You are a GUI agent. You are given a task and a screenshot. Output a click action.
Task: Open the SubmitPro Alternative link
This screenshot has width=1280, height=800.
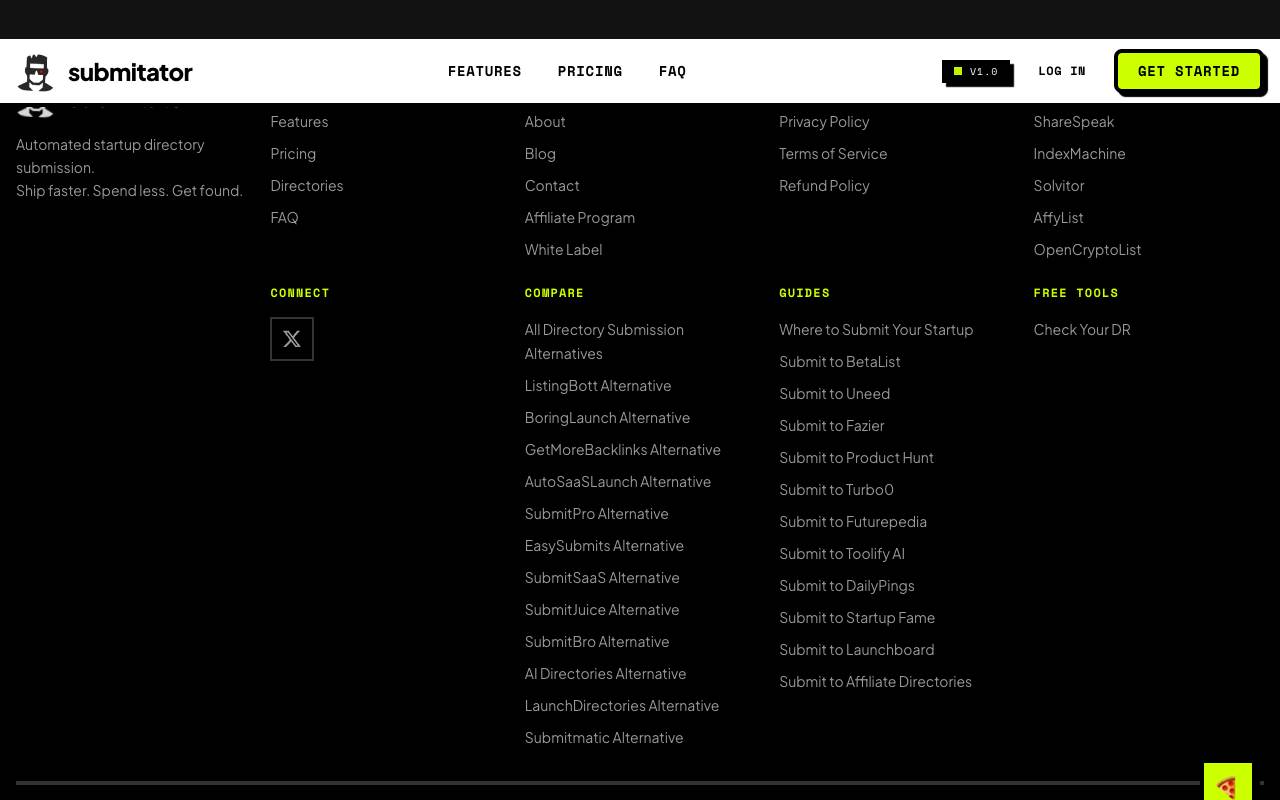point(597,513)
